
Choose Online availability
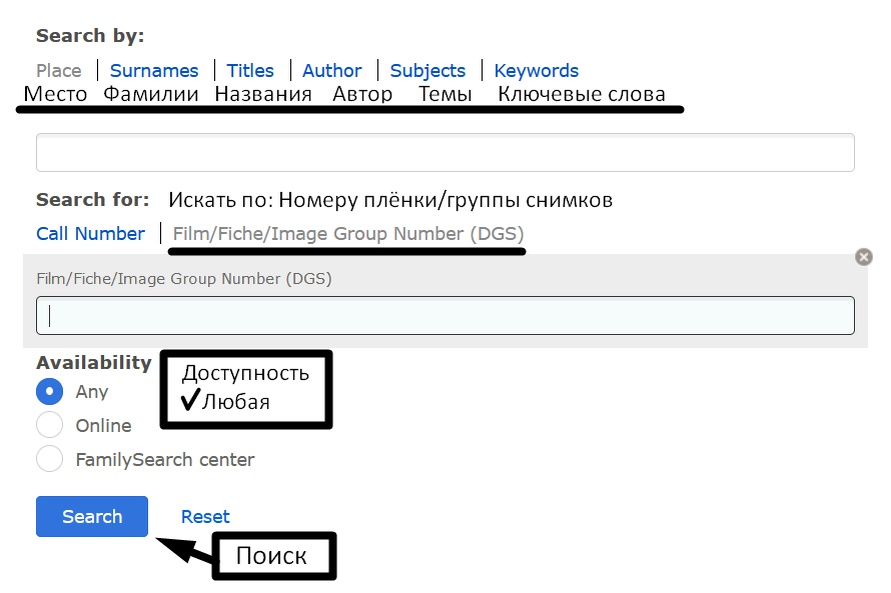[x=50, y=425]
